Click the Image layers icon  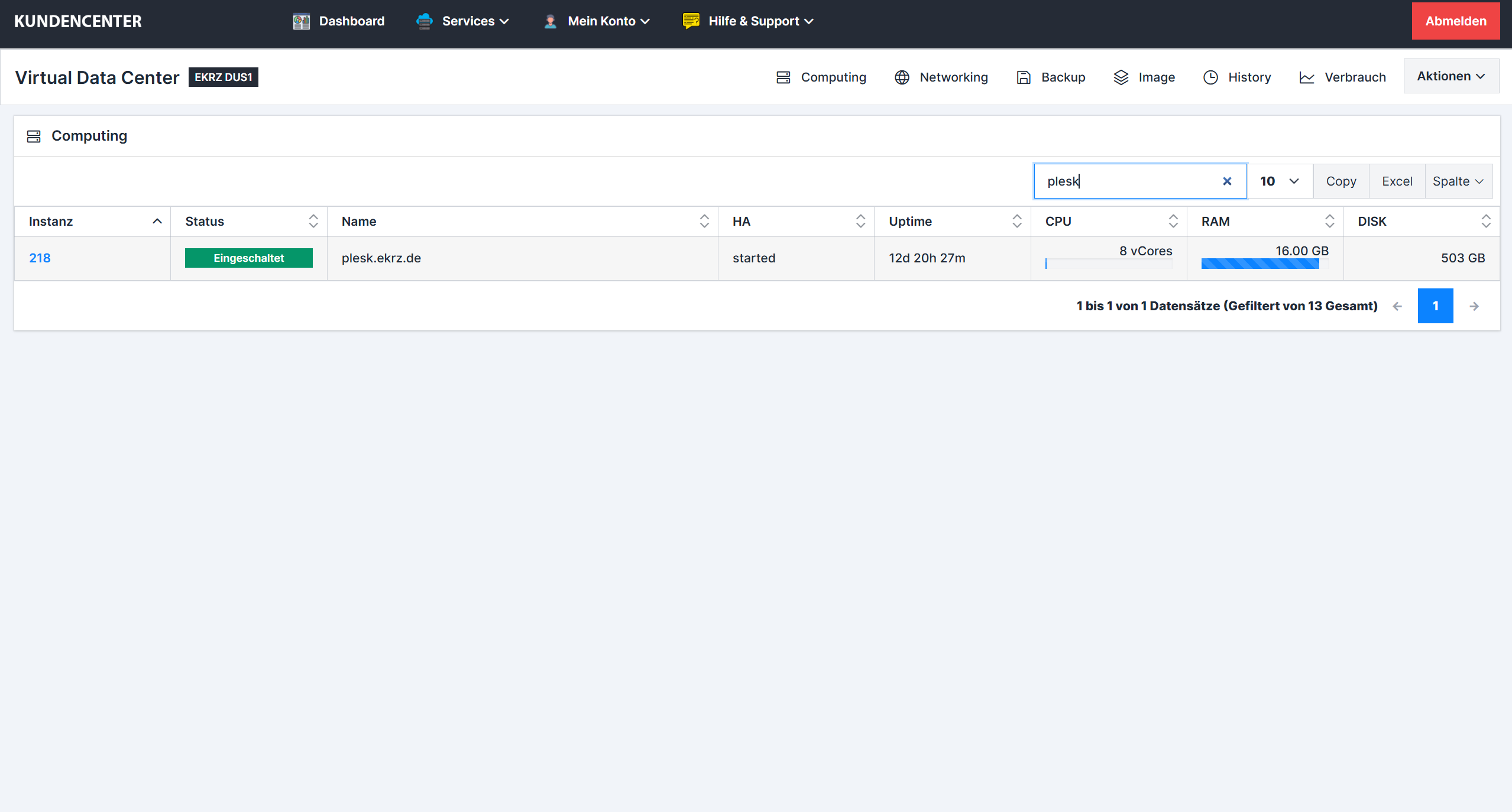click(1121, 77)
